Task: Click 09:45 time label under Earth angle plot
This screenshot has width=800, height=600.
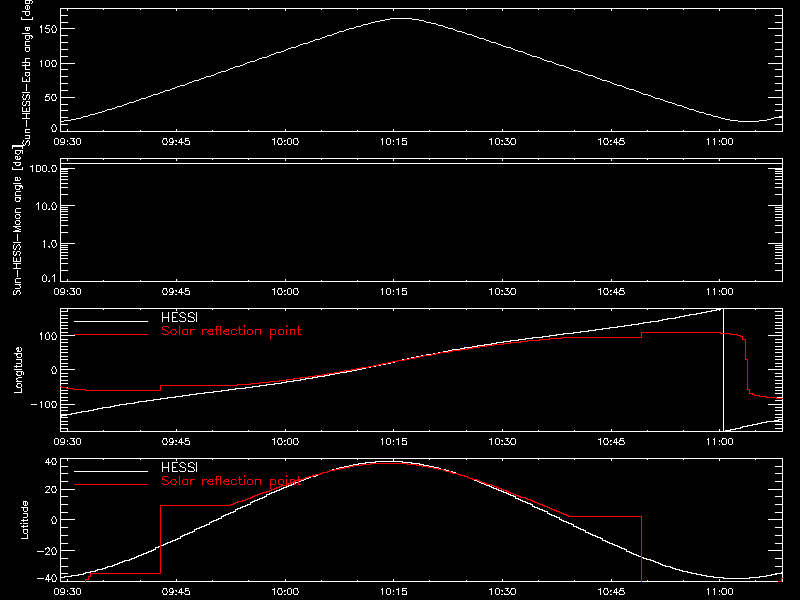Action: 176,141
